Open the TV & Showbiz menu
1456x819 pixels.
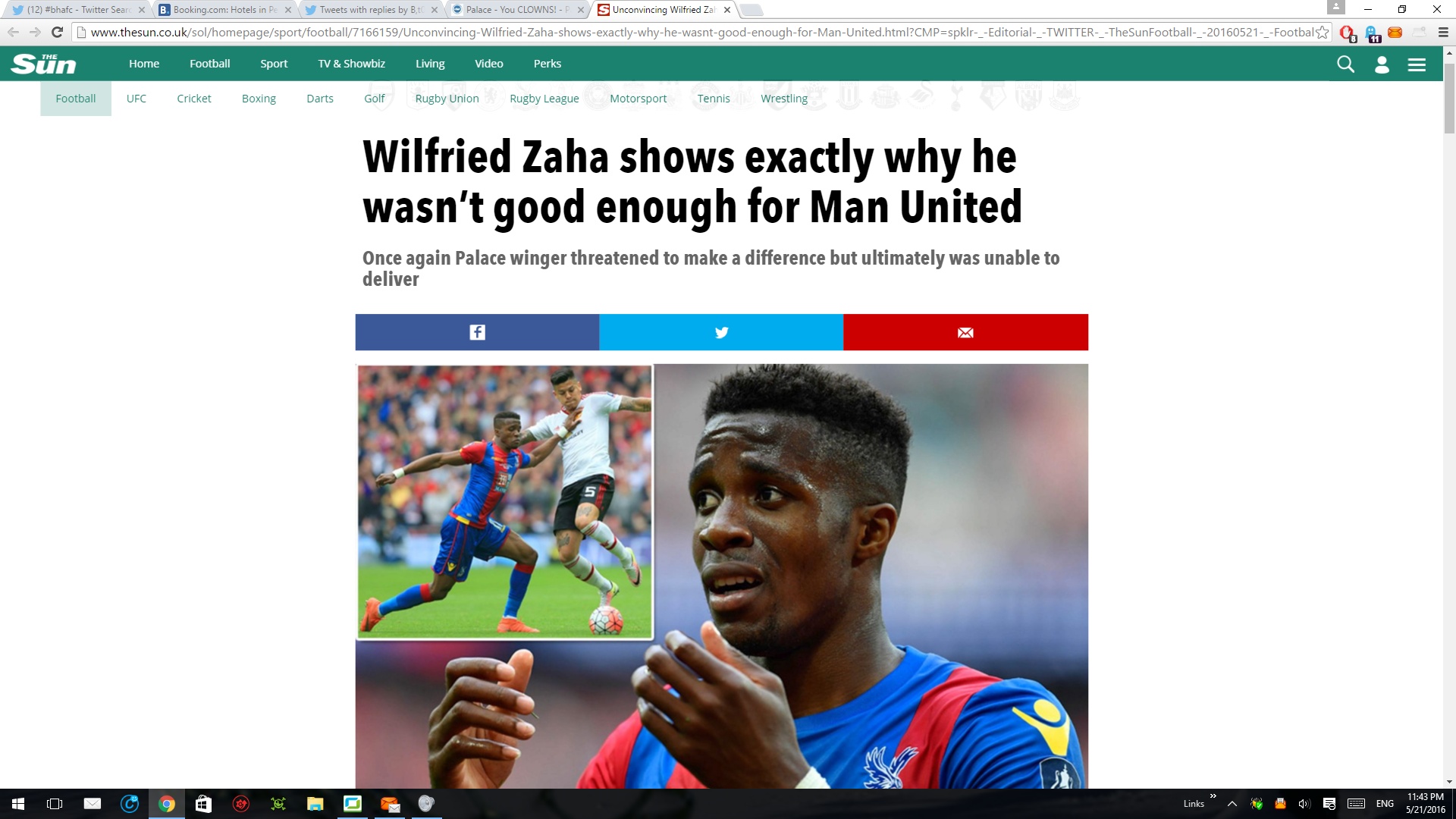pyautogui.click(x=352, y=64)
